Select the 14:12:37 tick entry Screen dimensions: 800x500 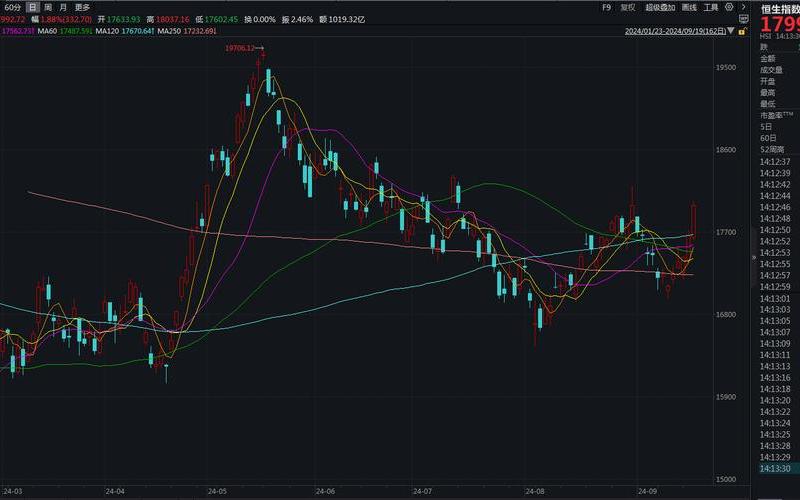(774, 162)
